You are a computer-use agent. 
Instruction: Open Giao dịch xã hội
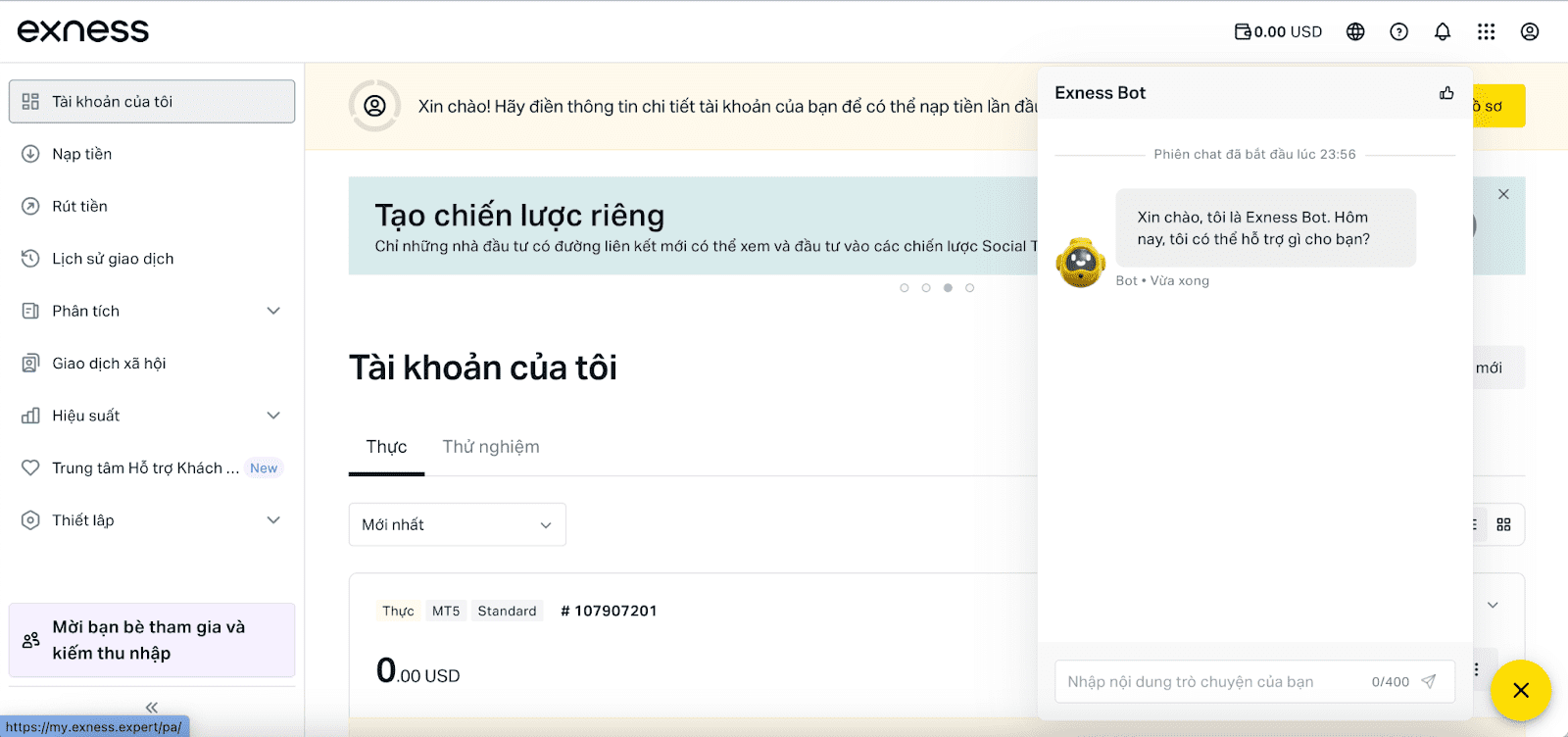pos(152,364)
